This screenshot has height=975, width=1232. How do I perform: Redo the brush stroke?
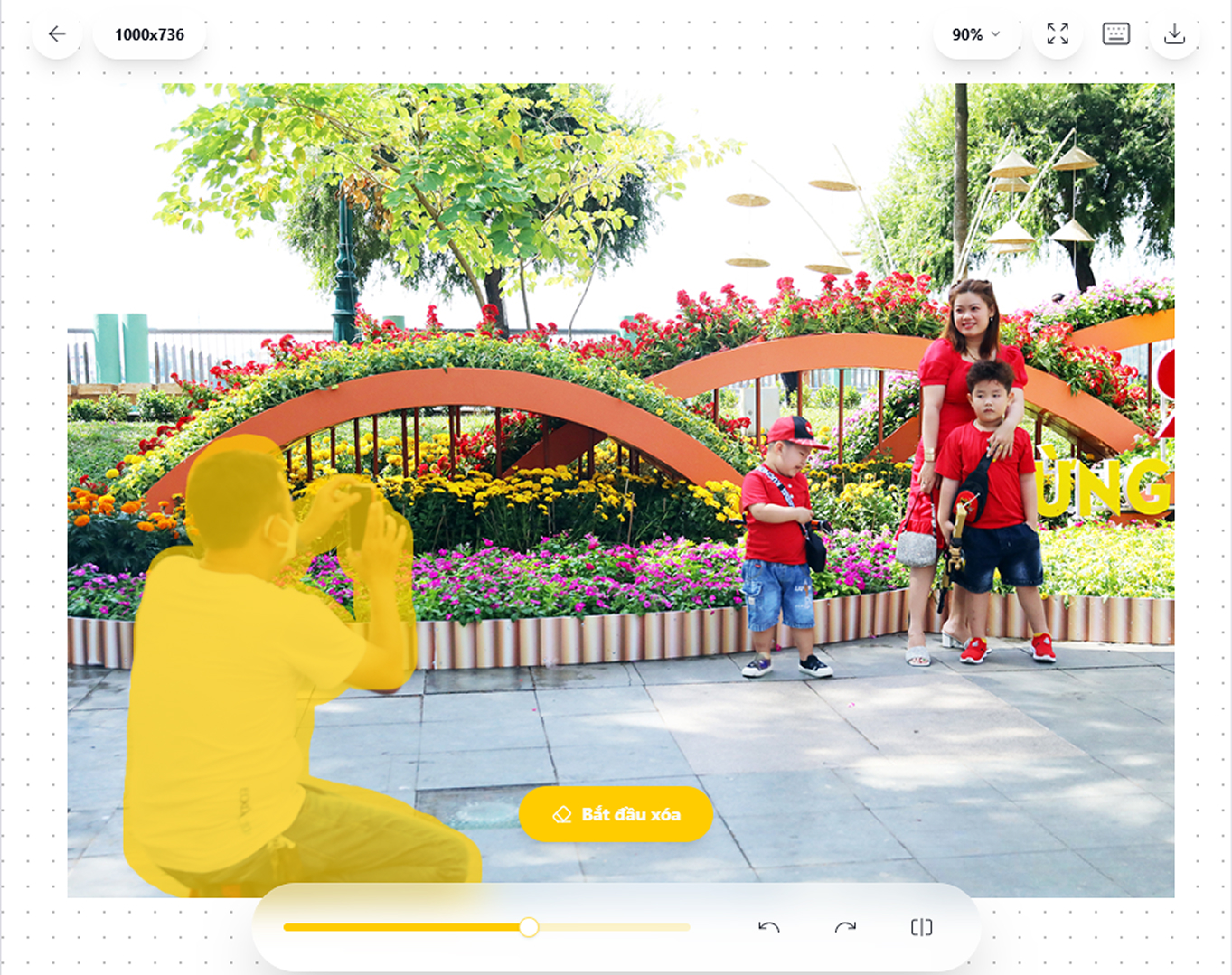pos(845,927)
